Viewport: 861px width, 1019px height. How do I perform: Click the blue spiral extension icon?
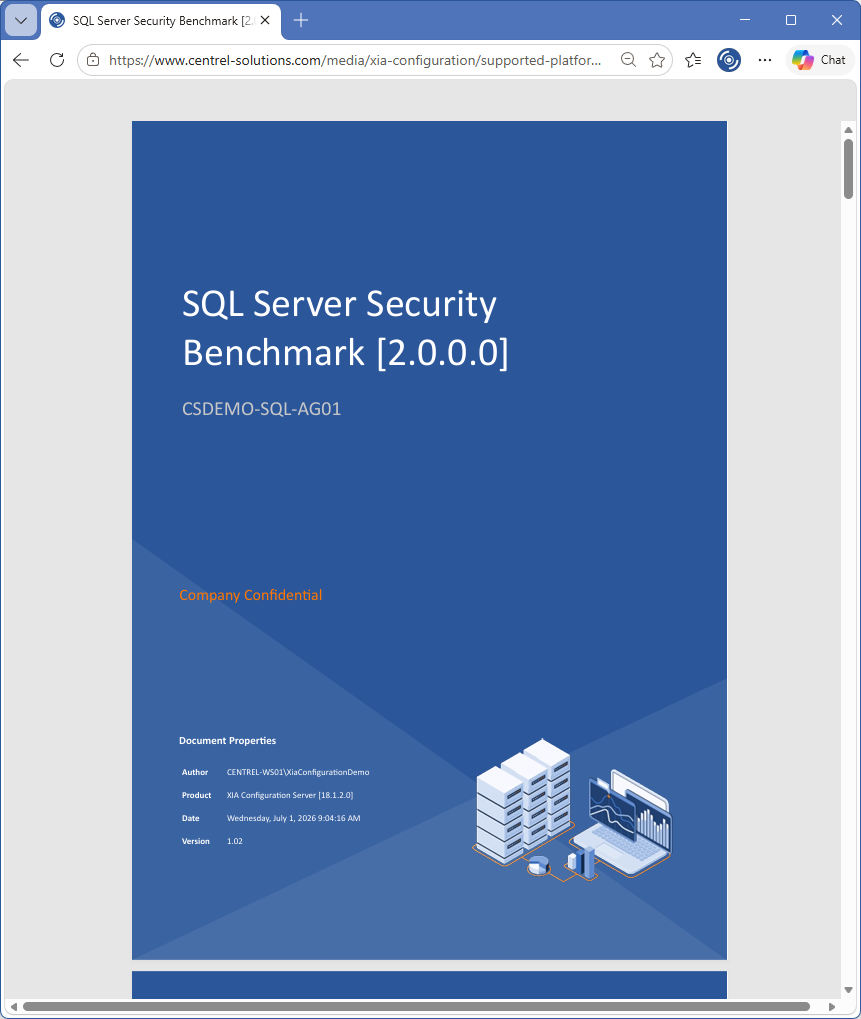pos(729,60)
